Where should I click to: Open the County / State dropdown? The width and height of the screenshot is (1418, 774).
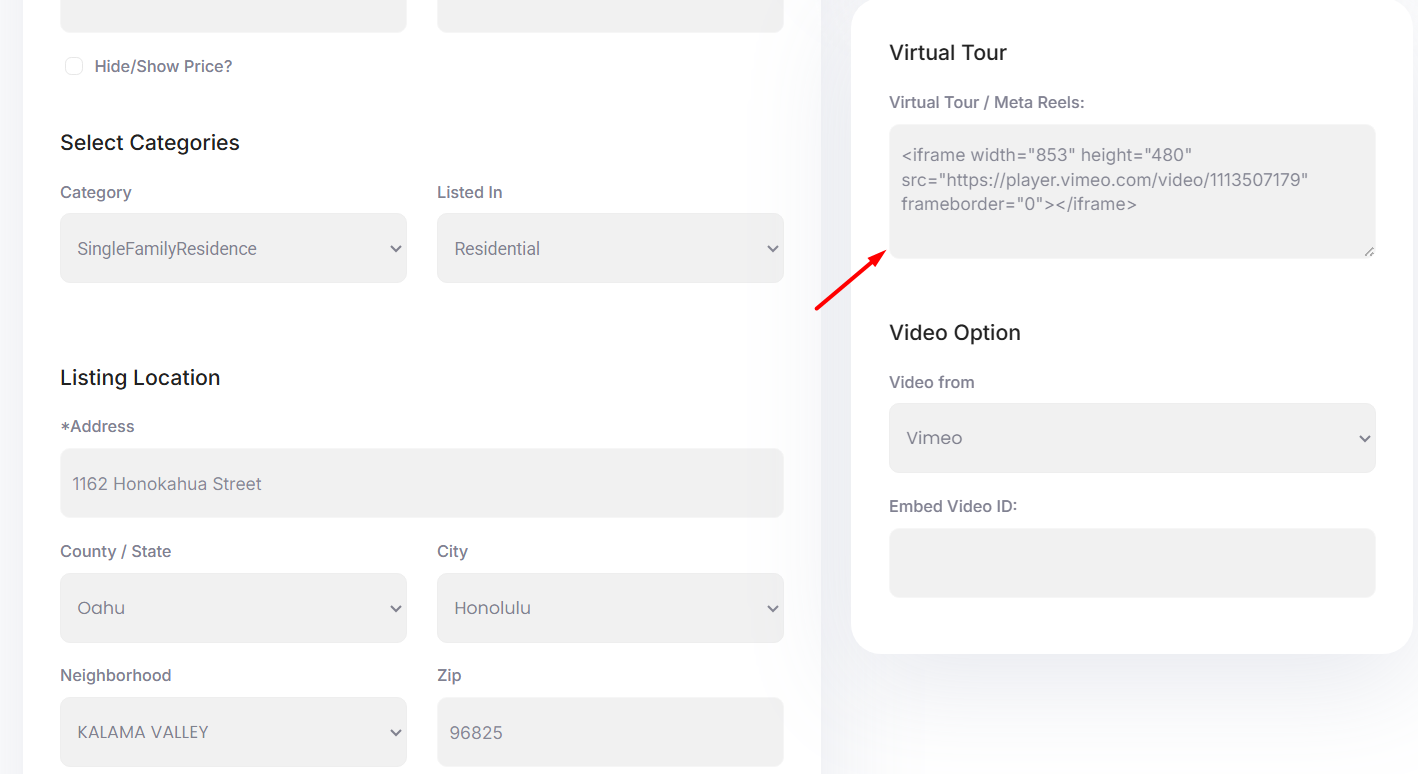pyautogui.click(x=233, y=608)
